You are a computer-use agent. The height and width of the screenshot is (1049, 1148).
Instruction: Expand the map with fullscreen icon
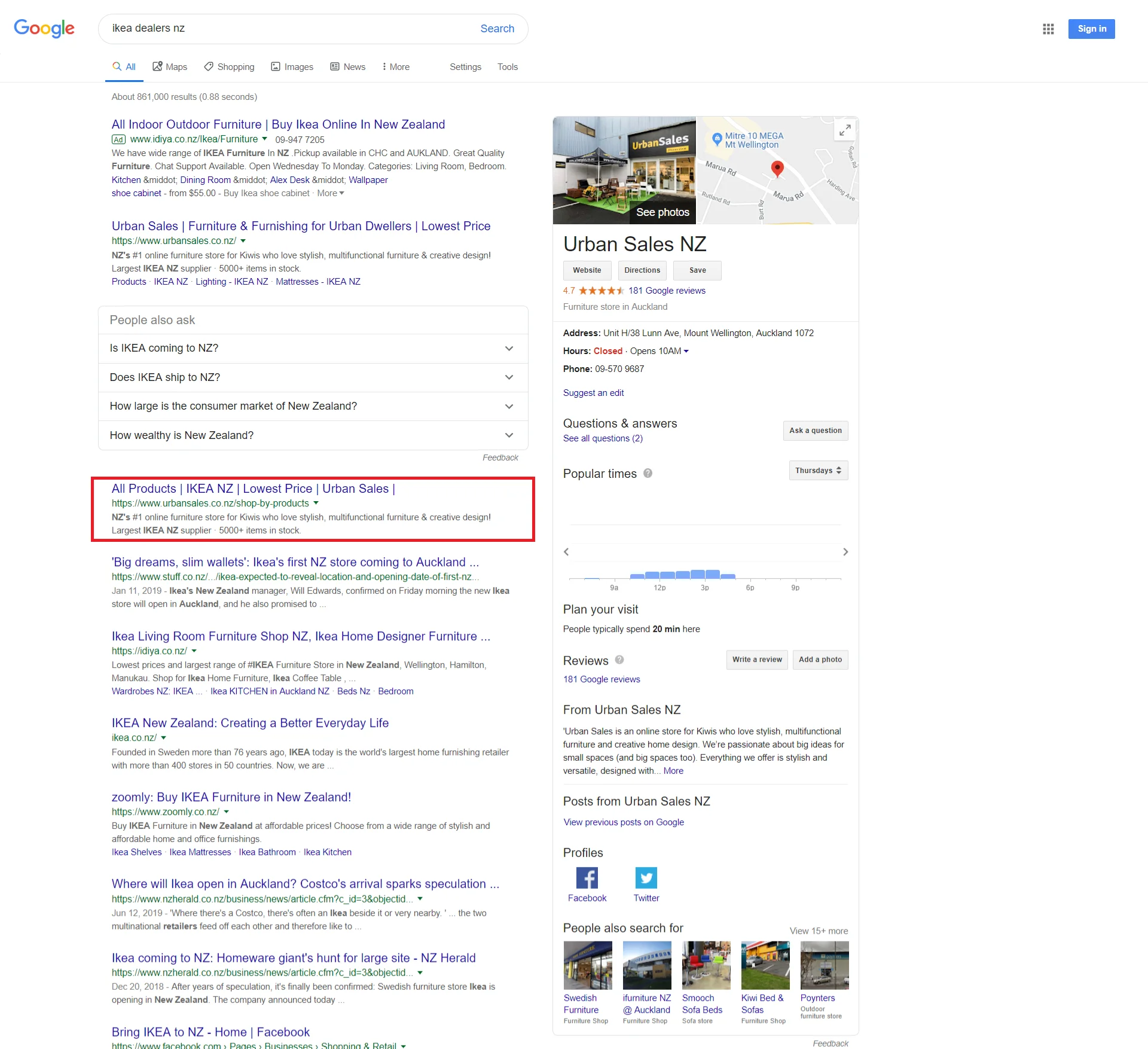pos(845,130)
